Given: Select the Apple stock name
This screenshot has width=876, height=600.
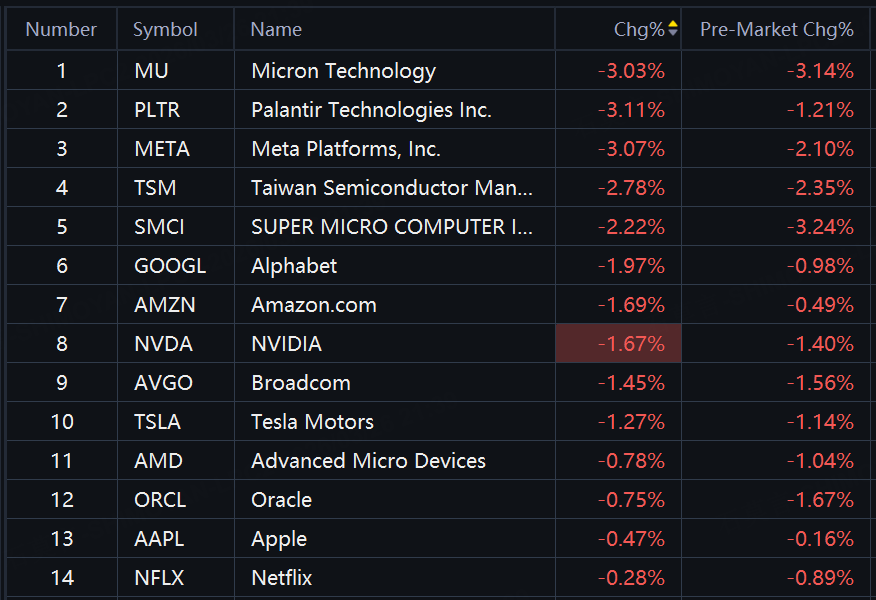Looking at the screenshot, I should pos(279,539).
